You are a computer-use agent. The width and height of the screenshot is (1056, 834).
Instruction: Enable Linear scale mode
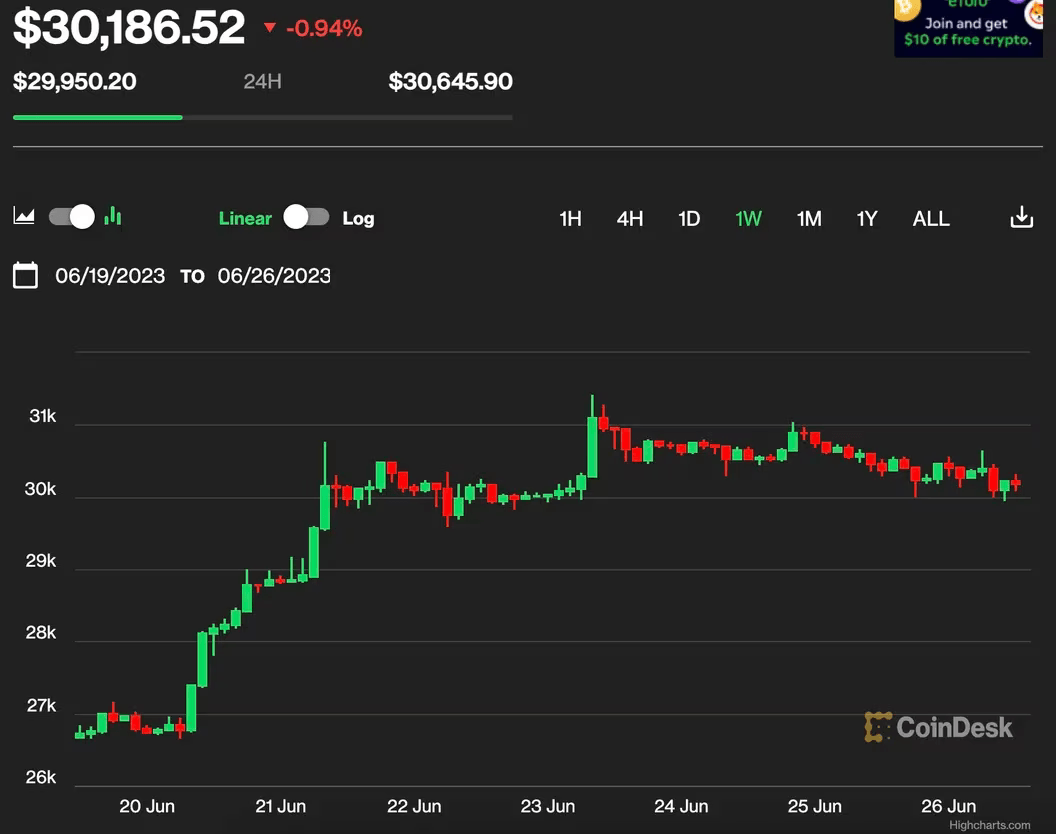click(x=245, y=218)
